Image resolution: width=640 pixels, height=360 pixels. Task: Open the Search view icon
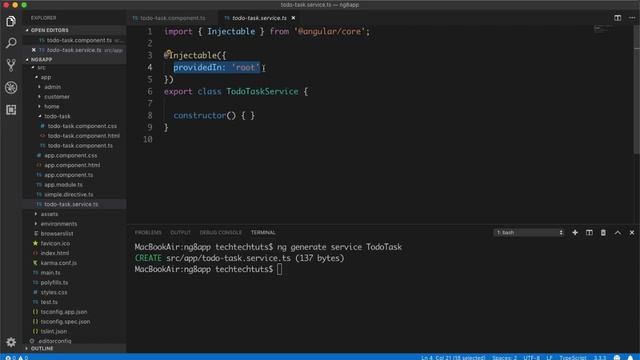click(x=11, y=43)
